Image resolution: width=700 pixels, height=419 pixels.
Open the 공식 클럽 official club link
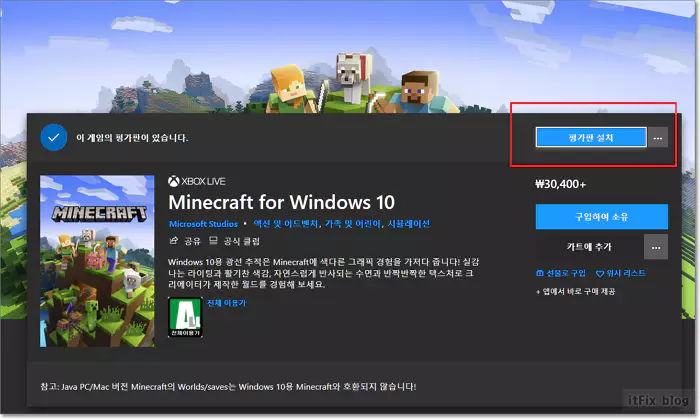pyautogui.click(x=235, y=241)
